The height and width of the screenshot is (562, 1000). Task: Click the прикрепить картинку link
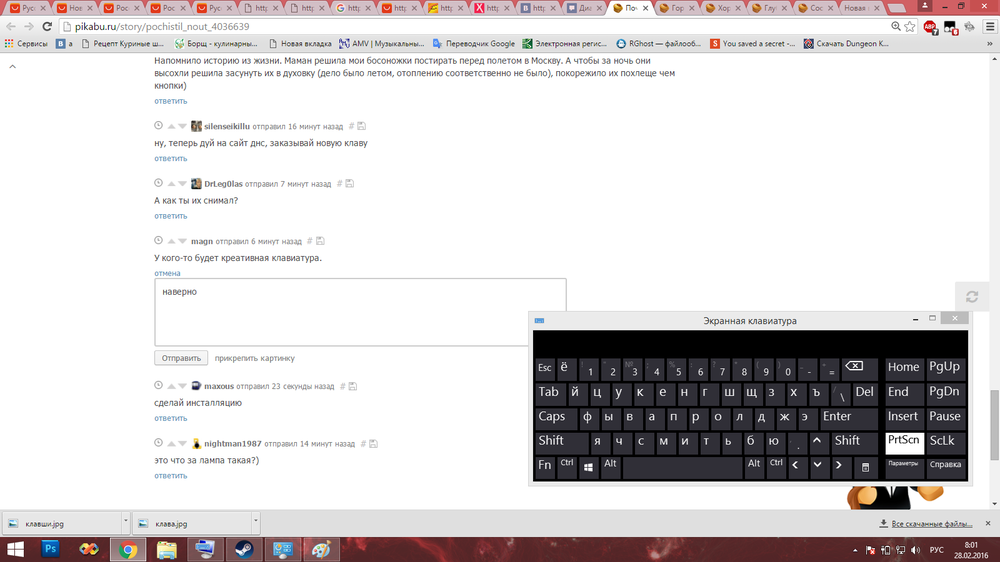[x=254, y=359]
